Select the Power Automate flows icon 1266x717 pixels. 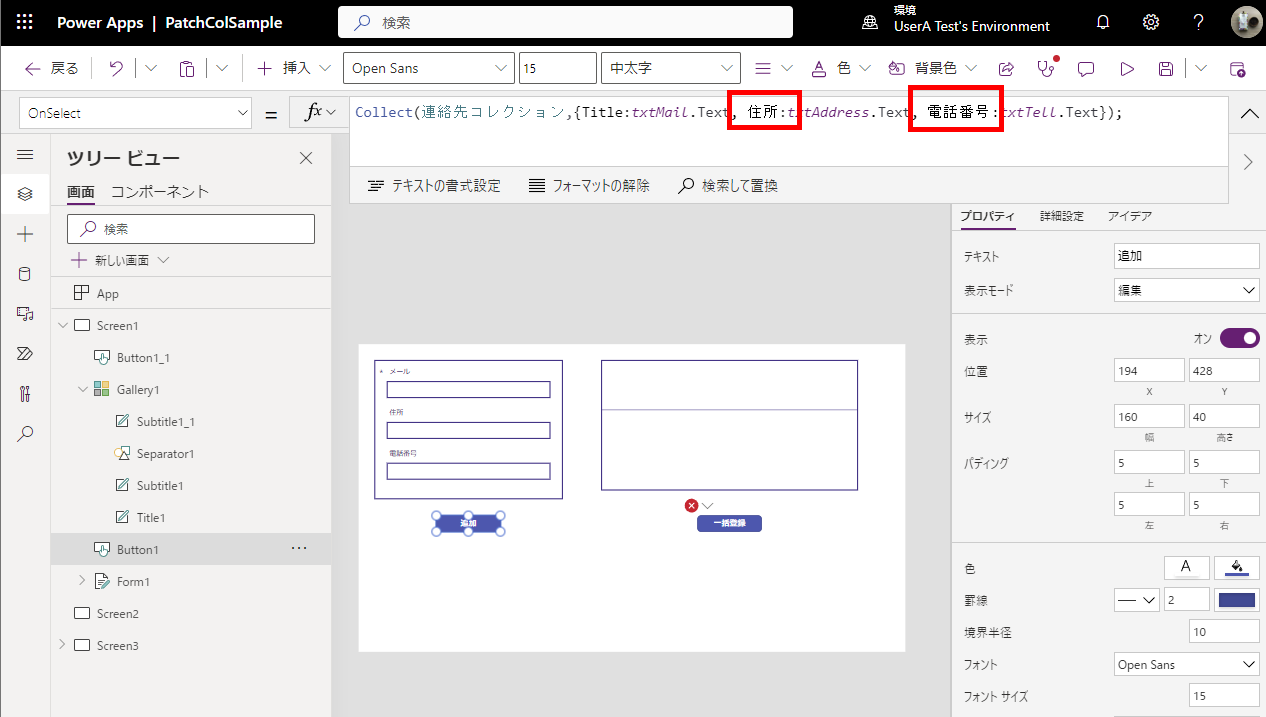24,353
